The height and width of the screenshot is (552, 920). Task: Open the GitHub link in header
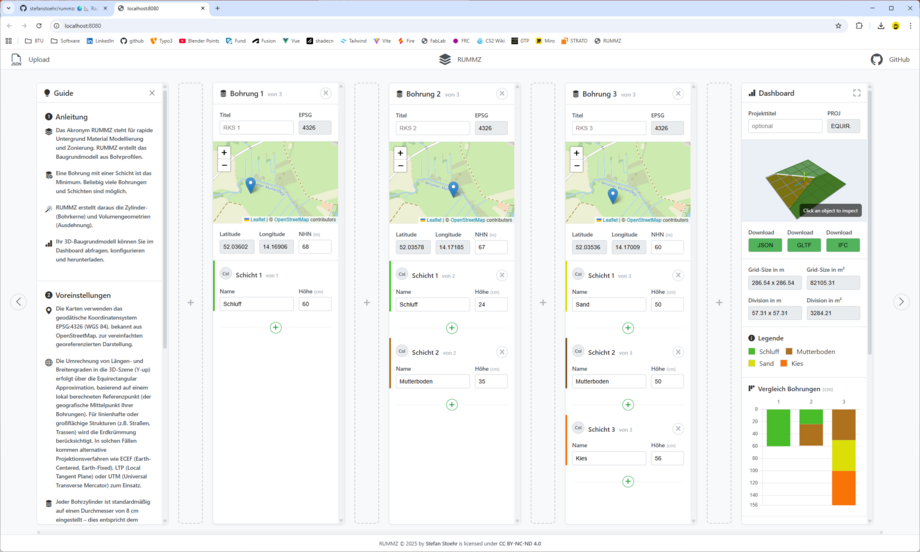877,59
